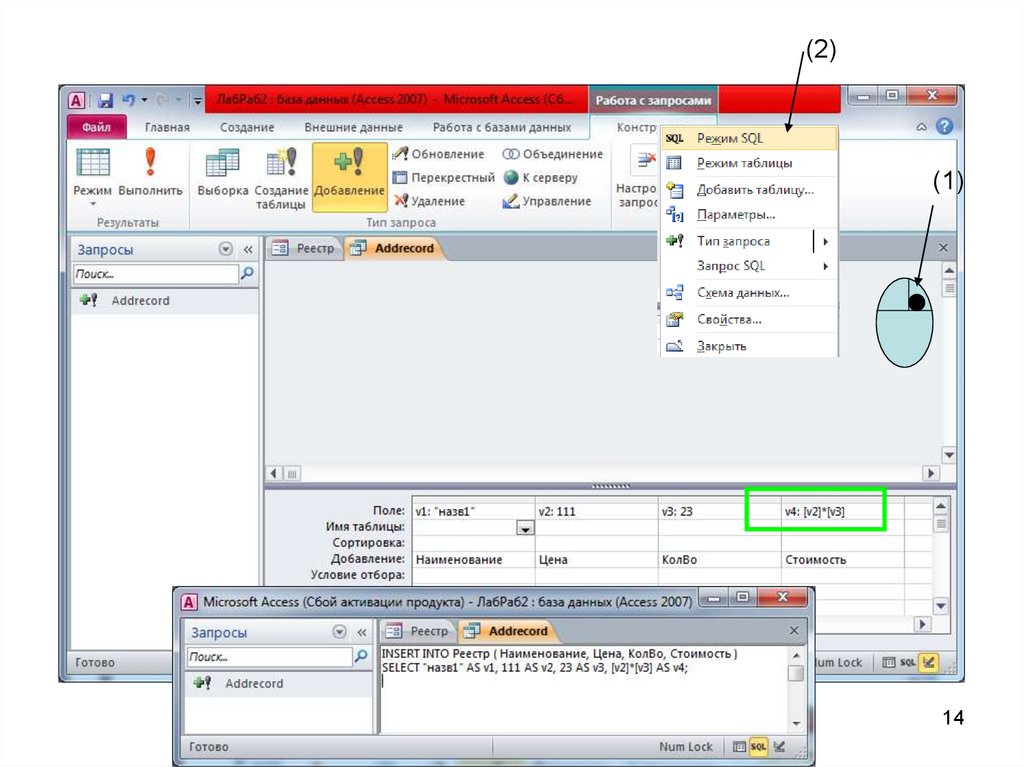The width and height of the screenshot is (1024, 767).
Task: Switch to SQL view via main status bar
Action: [908, 662]
